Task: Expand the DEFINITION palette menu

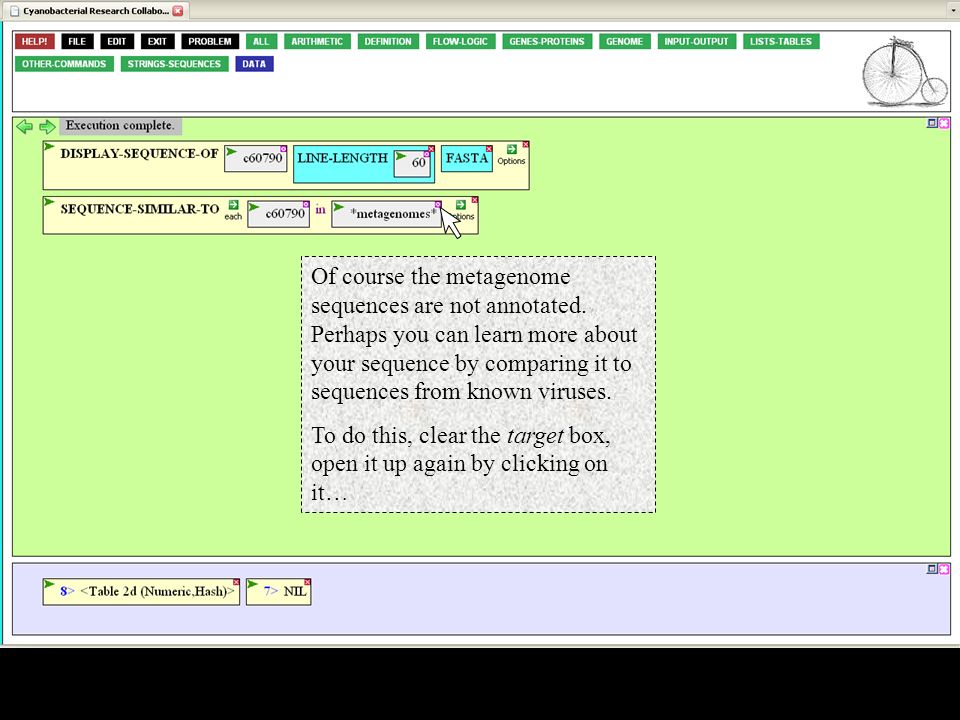Action: tap(388, 42)
